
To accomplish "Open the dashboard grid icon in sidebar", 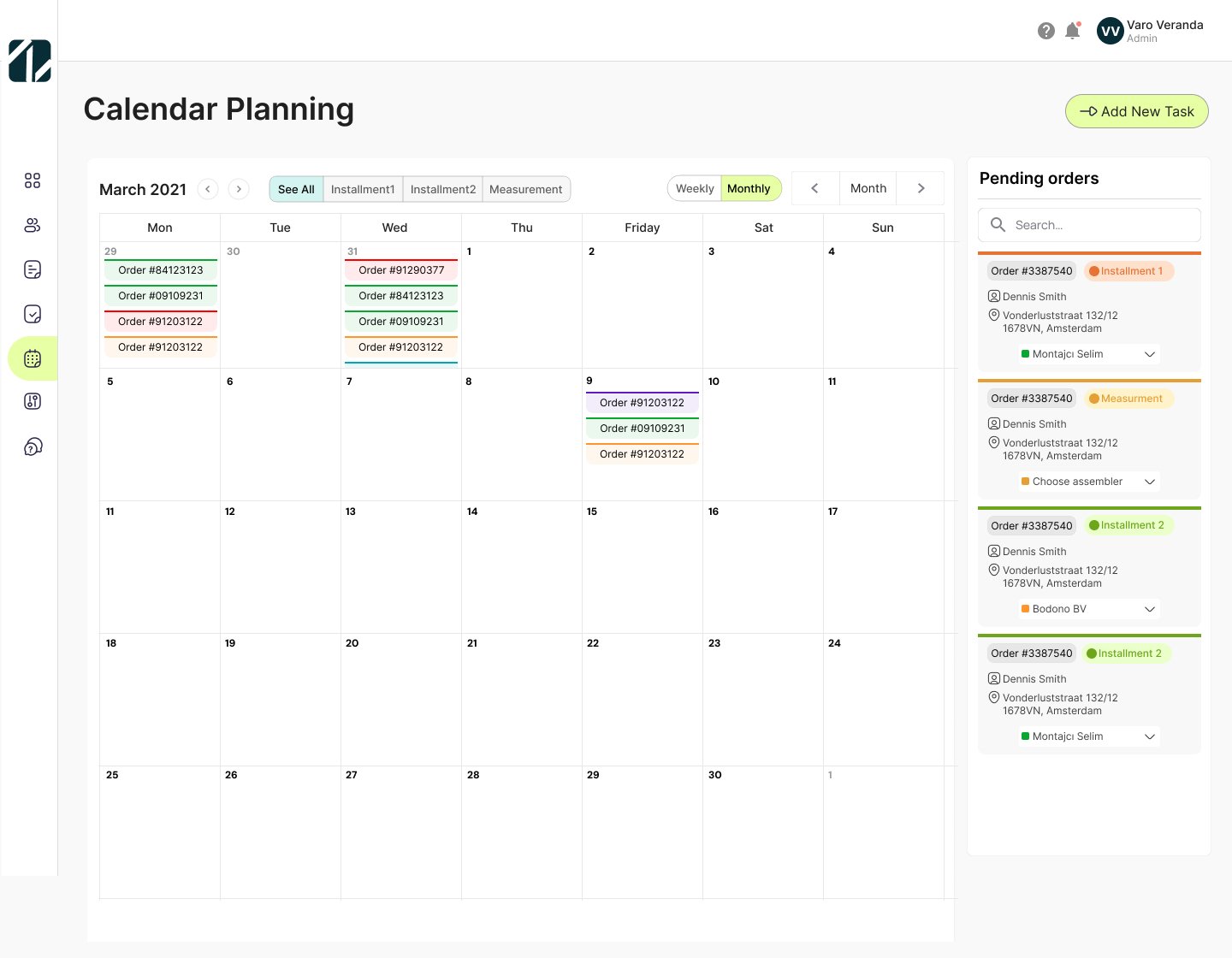I will click(33, 180).
